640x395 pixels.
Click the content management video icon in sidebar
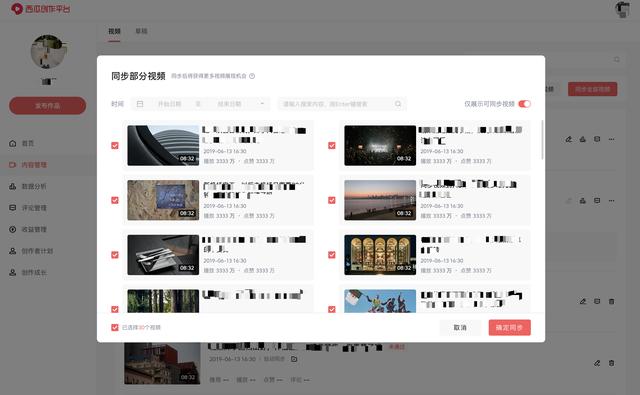[13, 165]
